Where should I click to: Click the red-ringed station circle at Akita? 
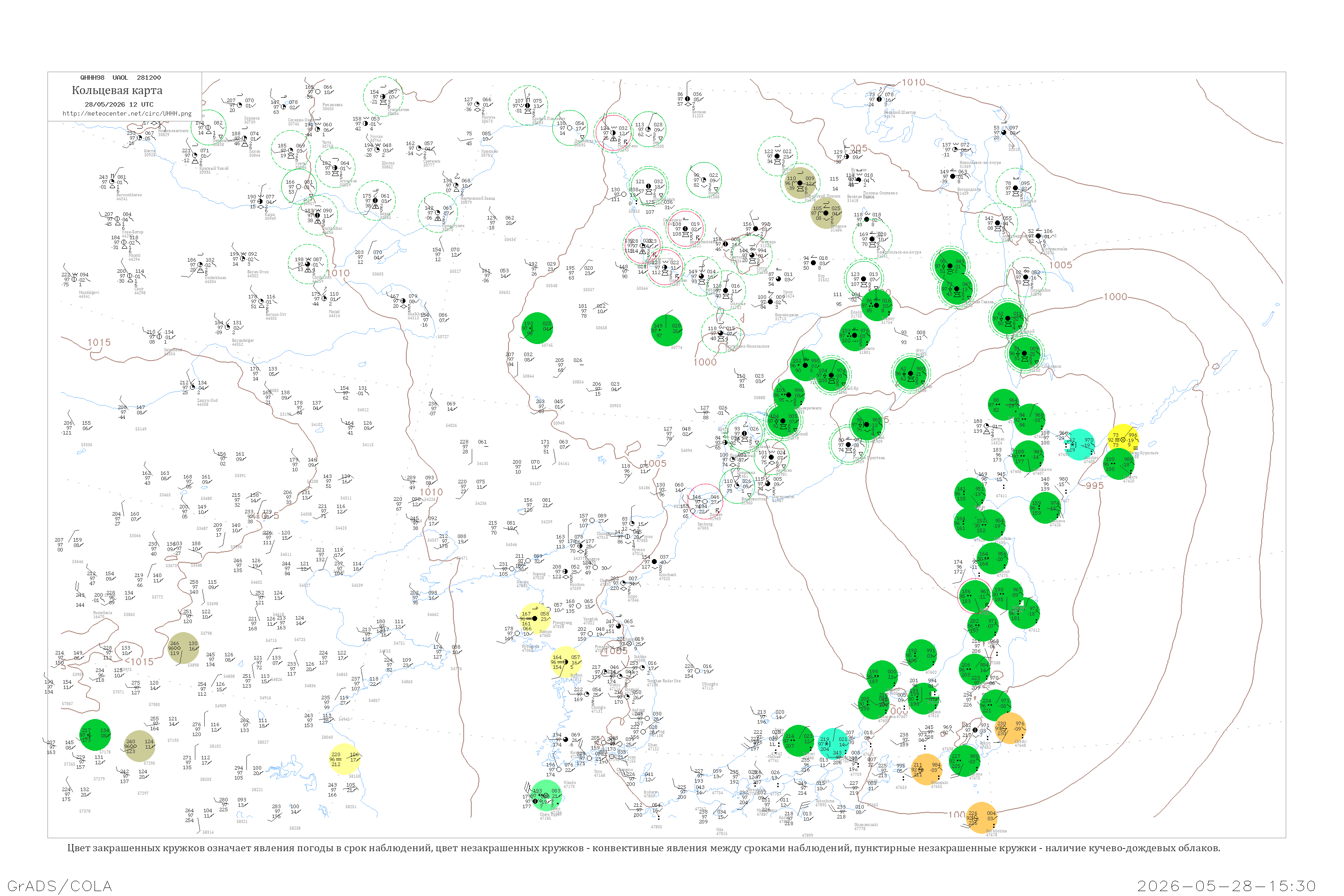(x=975, y=595)
